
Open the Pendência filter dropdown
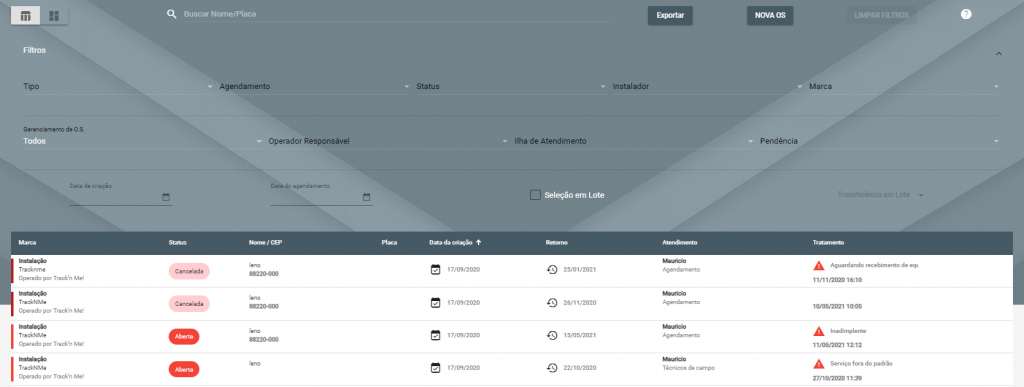880,141
